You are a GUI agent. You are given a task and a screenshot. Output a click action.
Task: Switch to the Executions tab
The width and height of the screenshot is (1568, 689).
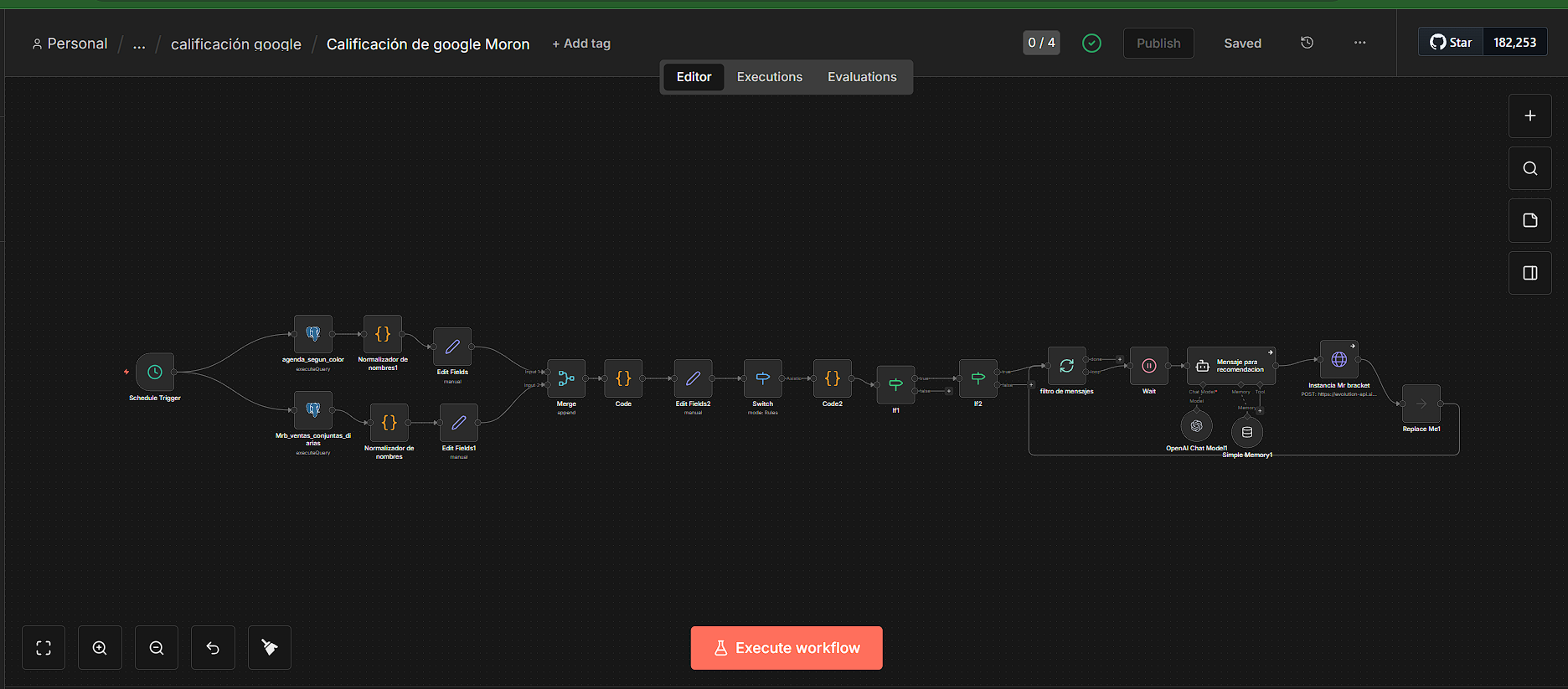(x=769, y=77)
